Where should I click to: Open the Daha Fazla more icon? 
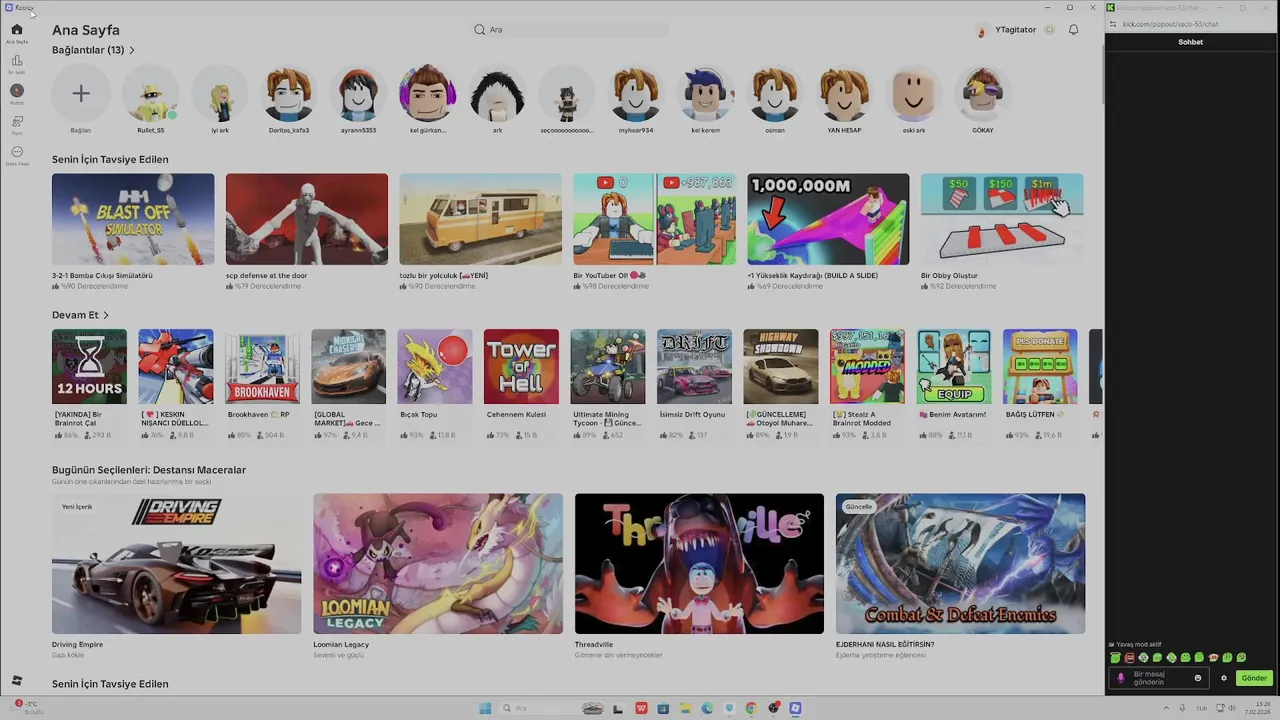(x=17, y=152)
